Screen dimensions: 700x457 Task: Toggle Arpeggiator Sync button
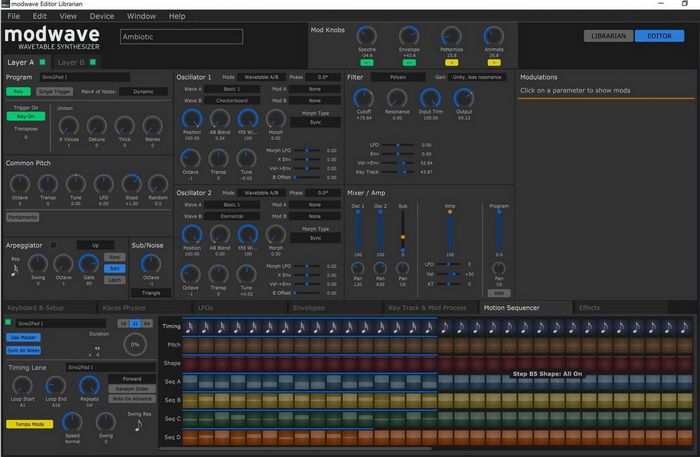point(115,258)
